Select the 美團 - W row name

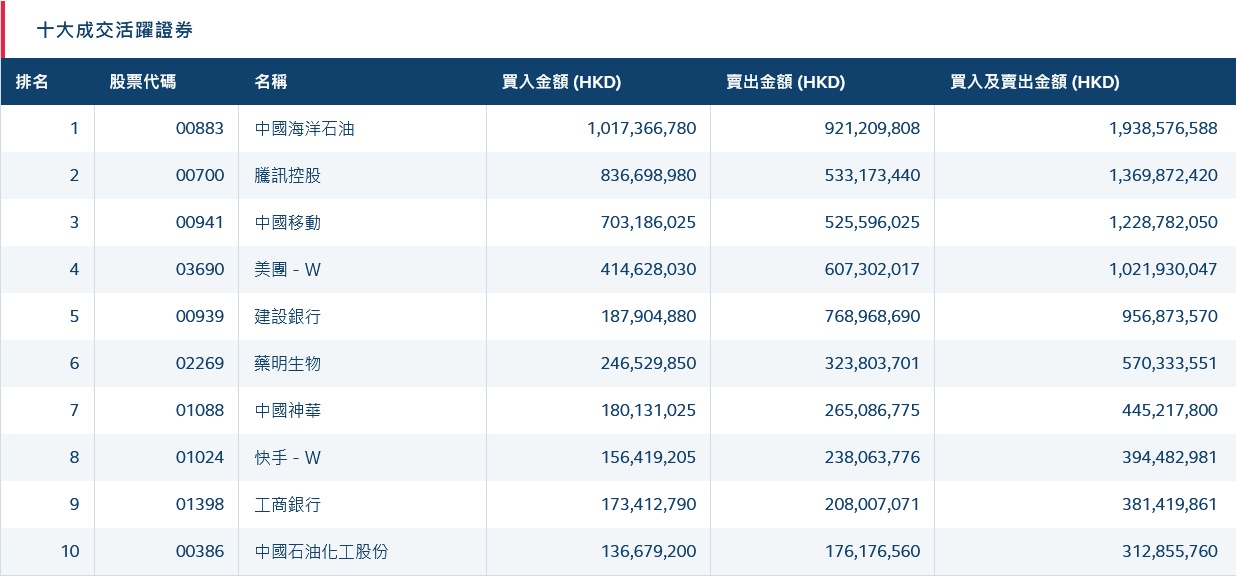point(288,270)
